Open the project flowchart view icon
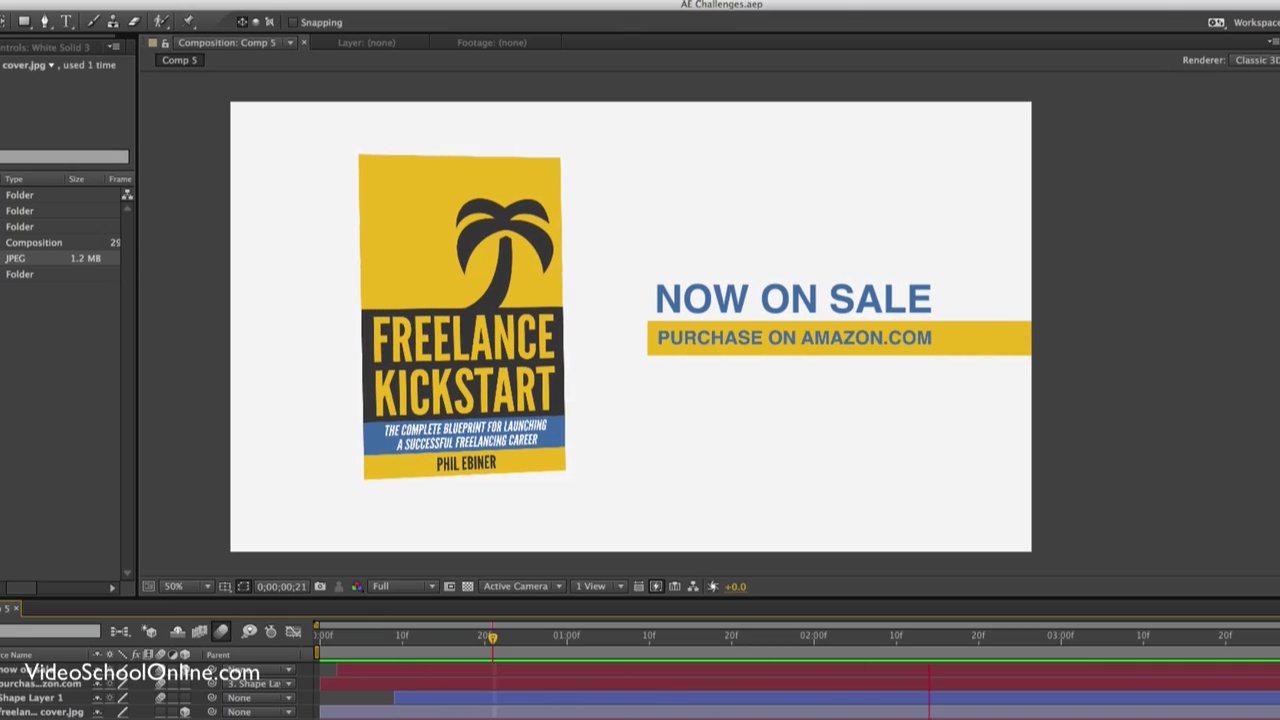The width and height of the screenshot is (1280, 720). [127, 195]
